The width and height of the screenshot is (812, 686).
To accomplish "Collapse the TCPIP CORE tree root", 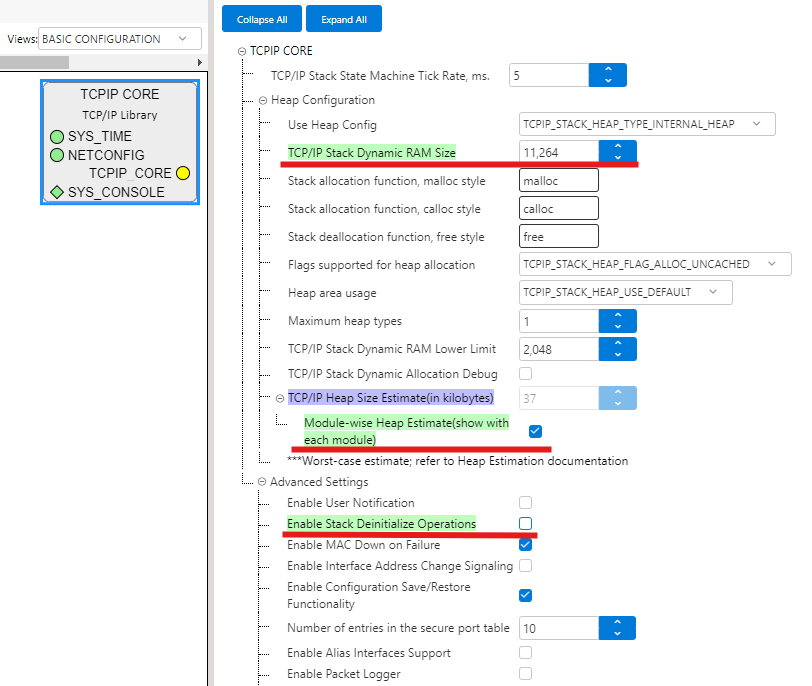I will (x=242, y=51).
